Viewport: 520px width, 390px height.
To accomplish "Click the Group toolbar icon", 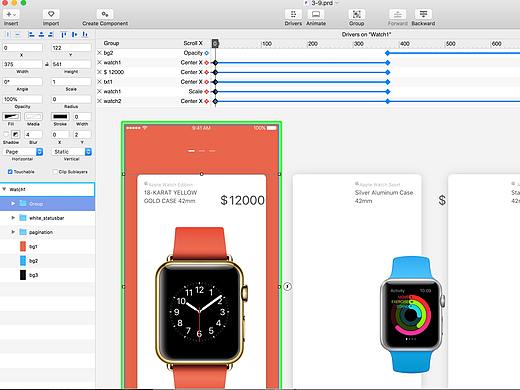I will [357, 14].
